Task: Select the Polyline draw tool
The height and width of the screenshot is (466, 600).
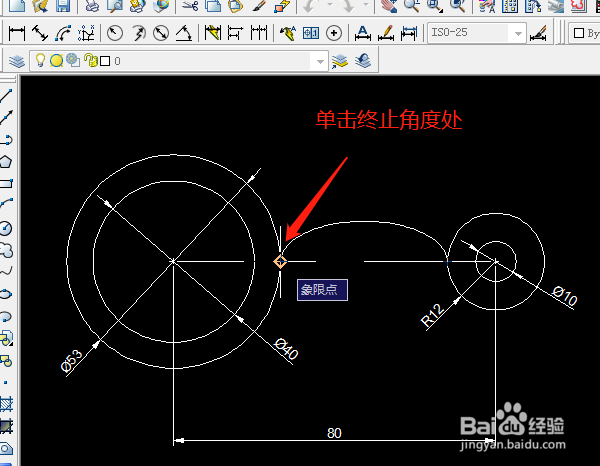Action: [x=7, y=140]
